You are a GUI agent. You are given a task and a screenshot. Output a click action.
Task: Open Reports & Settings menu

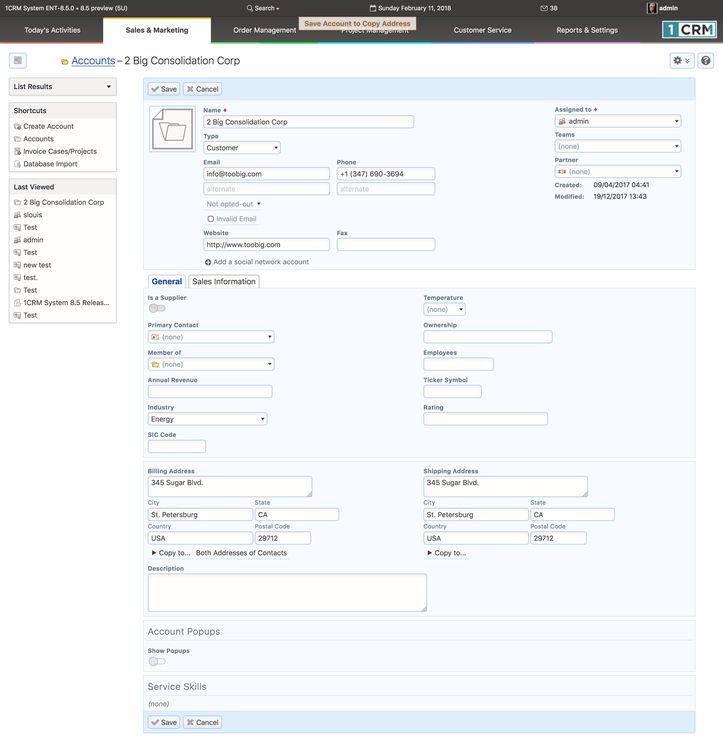coord(587,30)
